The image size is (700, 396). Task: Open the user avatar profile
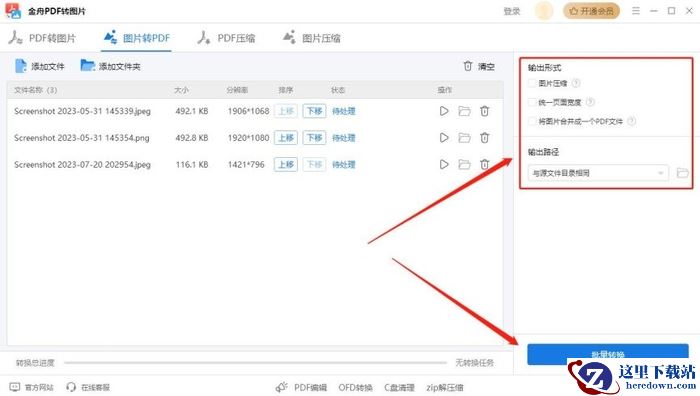(544, 11)
